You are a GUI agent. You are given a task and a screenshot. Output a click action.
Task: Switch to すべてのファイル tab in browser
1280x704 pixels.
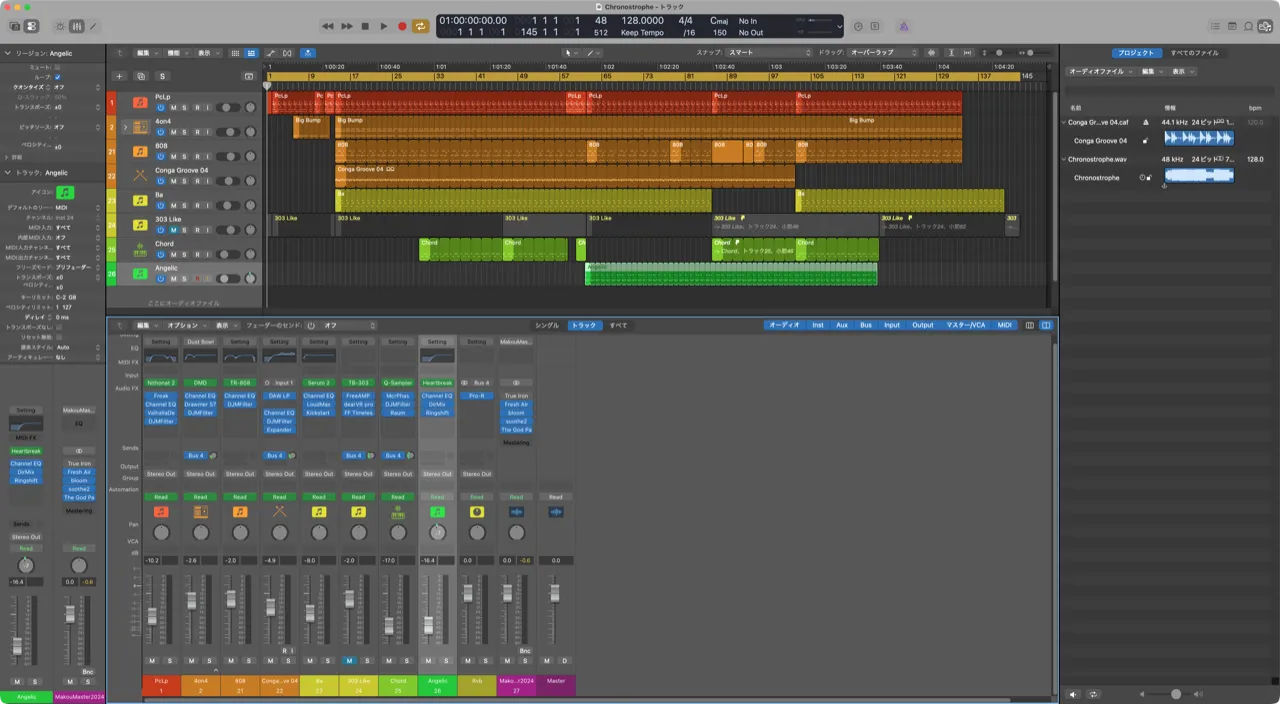click(x=1194, y=53)
